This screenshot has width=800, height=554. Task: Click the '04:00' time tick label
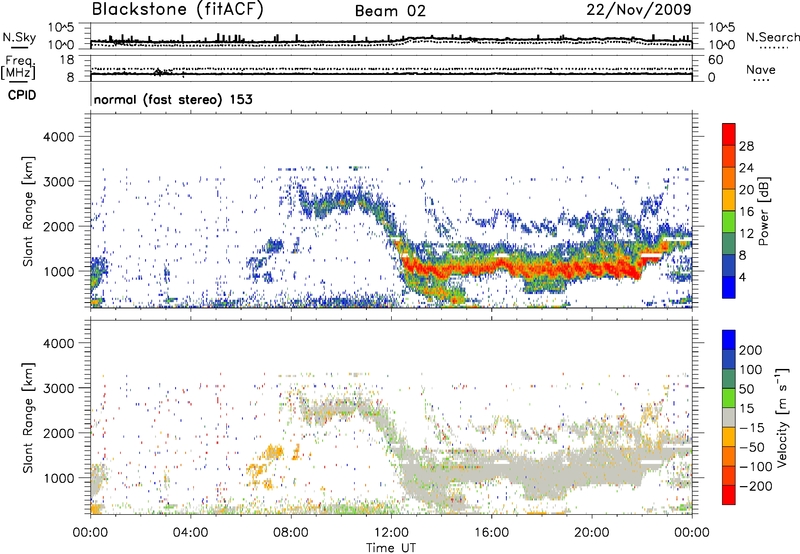190,533
